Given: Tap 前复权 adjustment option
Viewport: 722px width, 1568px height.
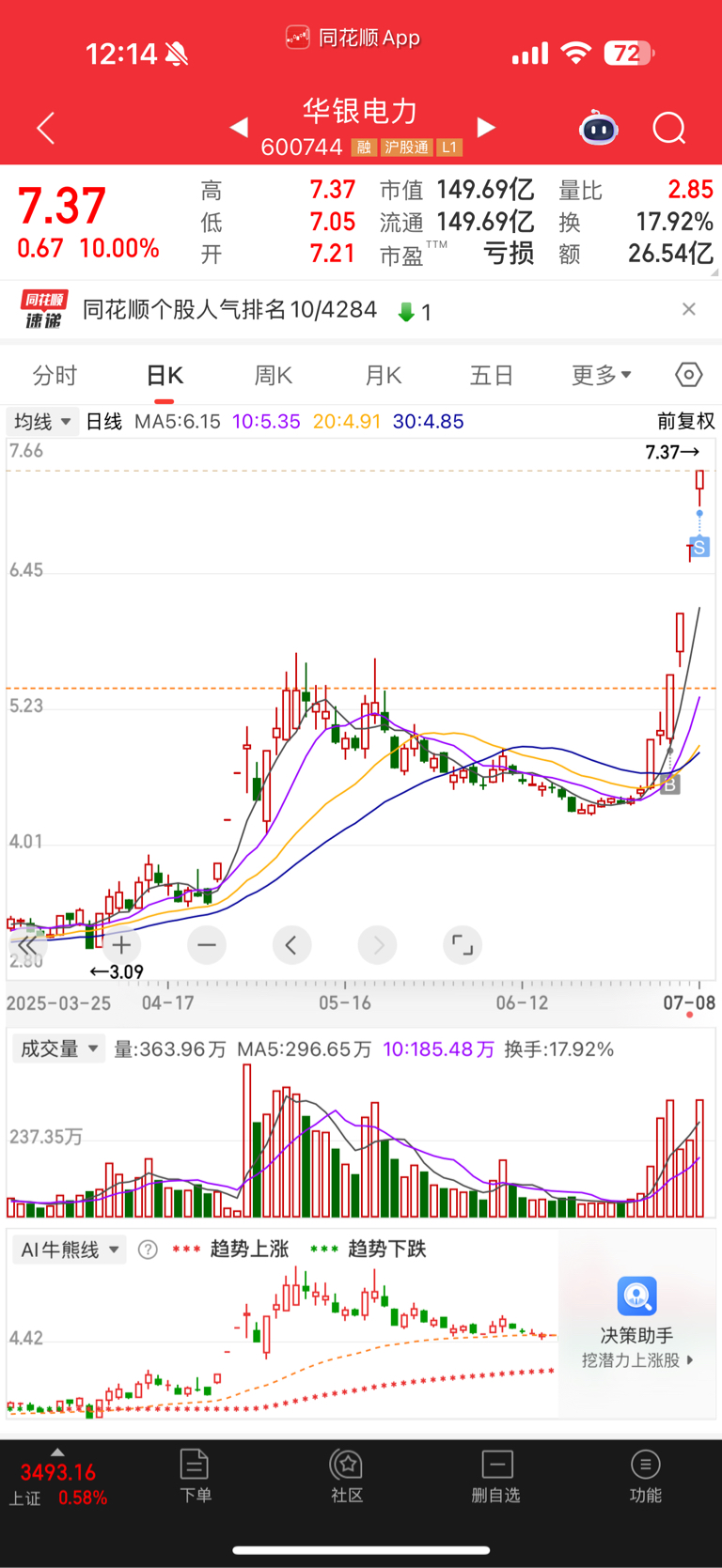Looking at the screenshot, I should coord(685,422).
